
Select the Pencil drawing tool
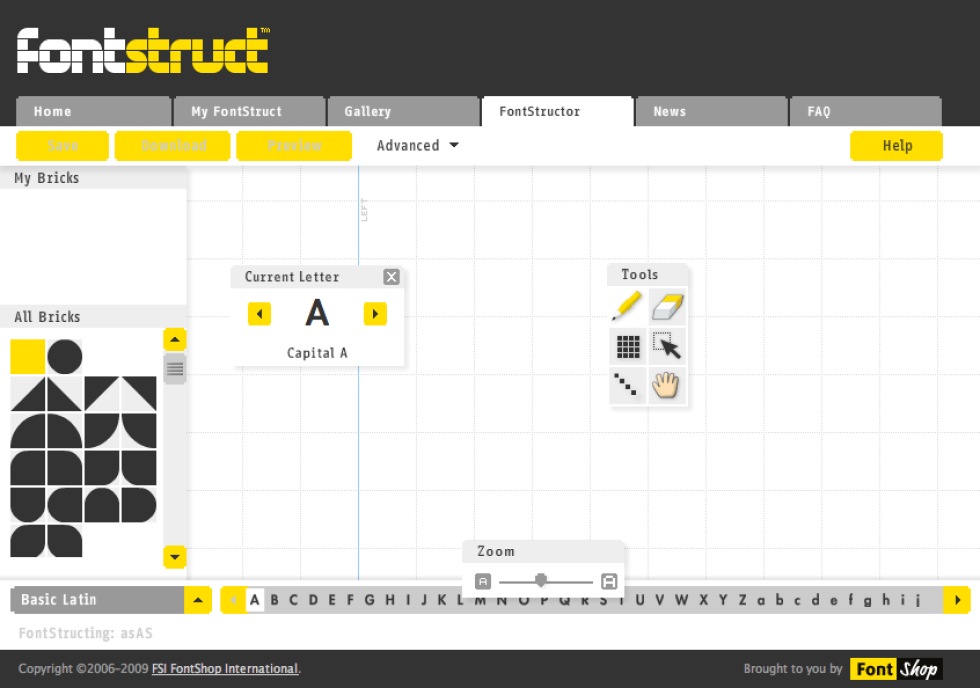[x=626, y=307]
